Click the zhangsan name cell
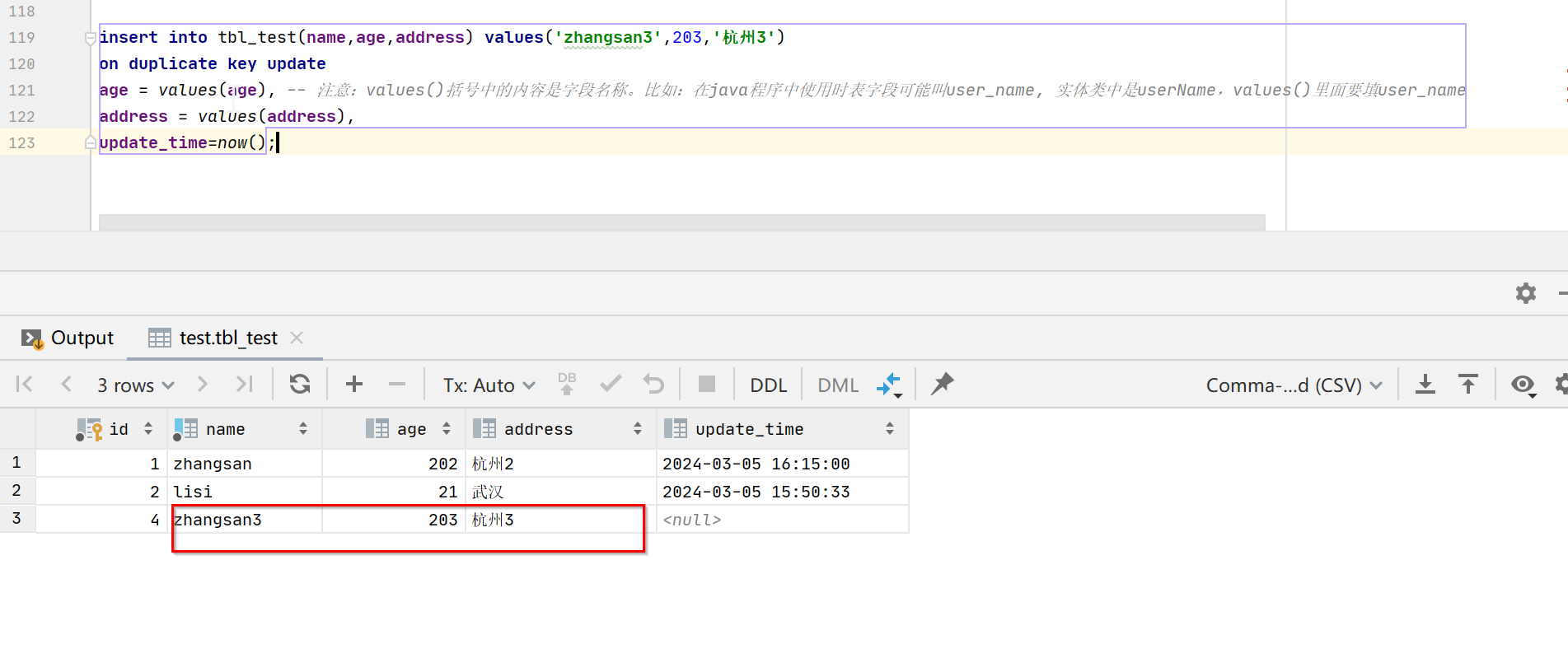Viewport: 1568px width, 658px height. coord(245,464)
